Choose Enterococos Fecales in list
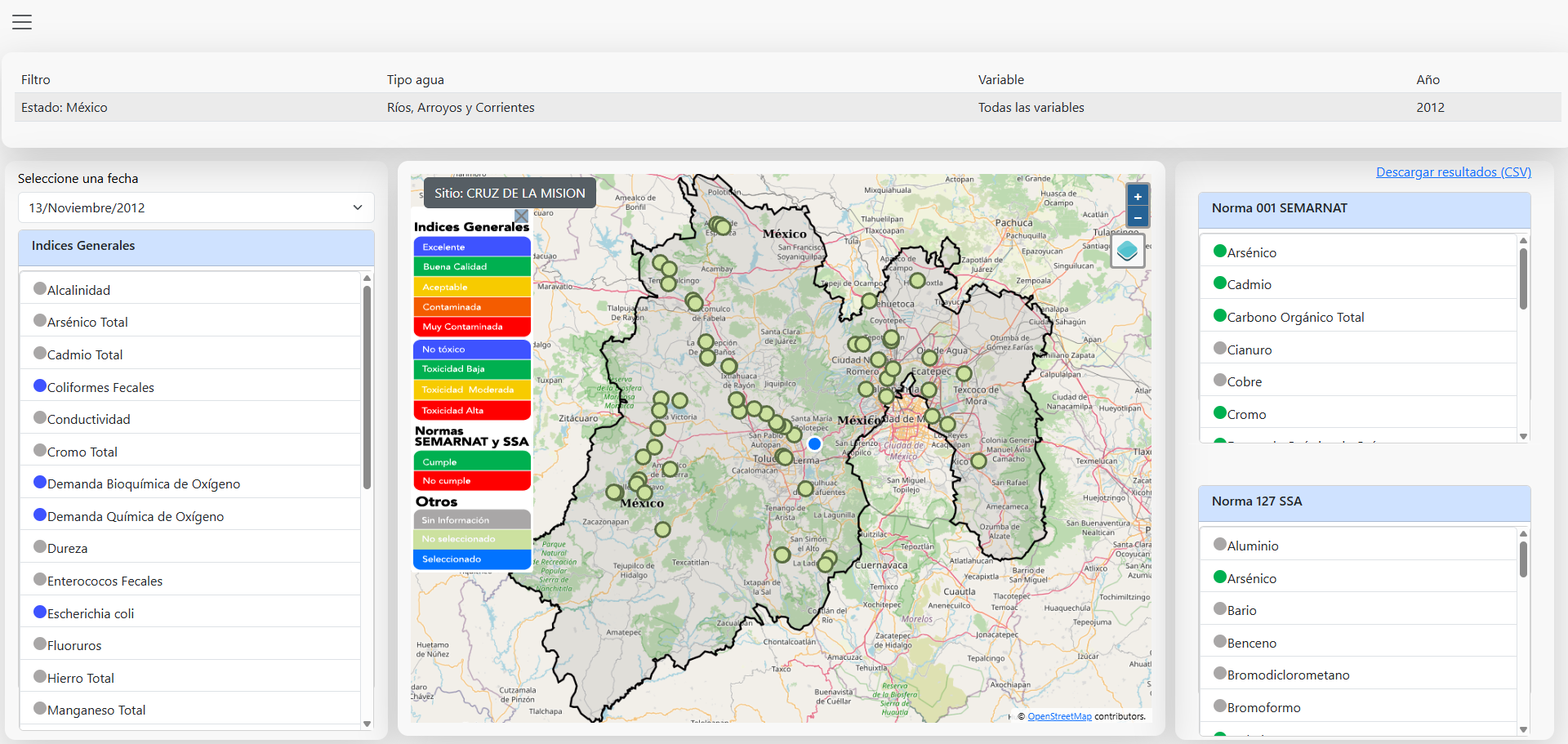 coord(190,581)
